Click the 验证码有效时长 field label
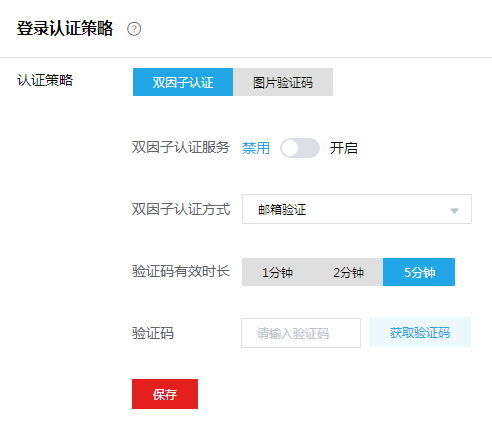Viewport: 492px width, 423px height. click(181, 271)
